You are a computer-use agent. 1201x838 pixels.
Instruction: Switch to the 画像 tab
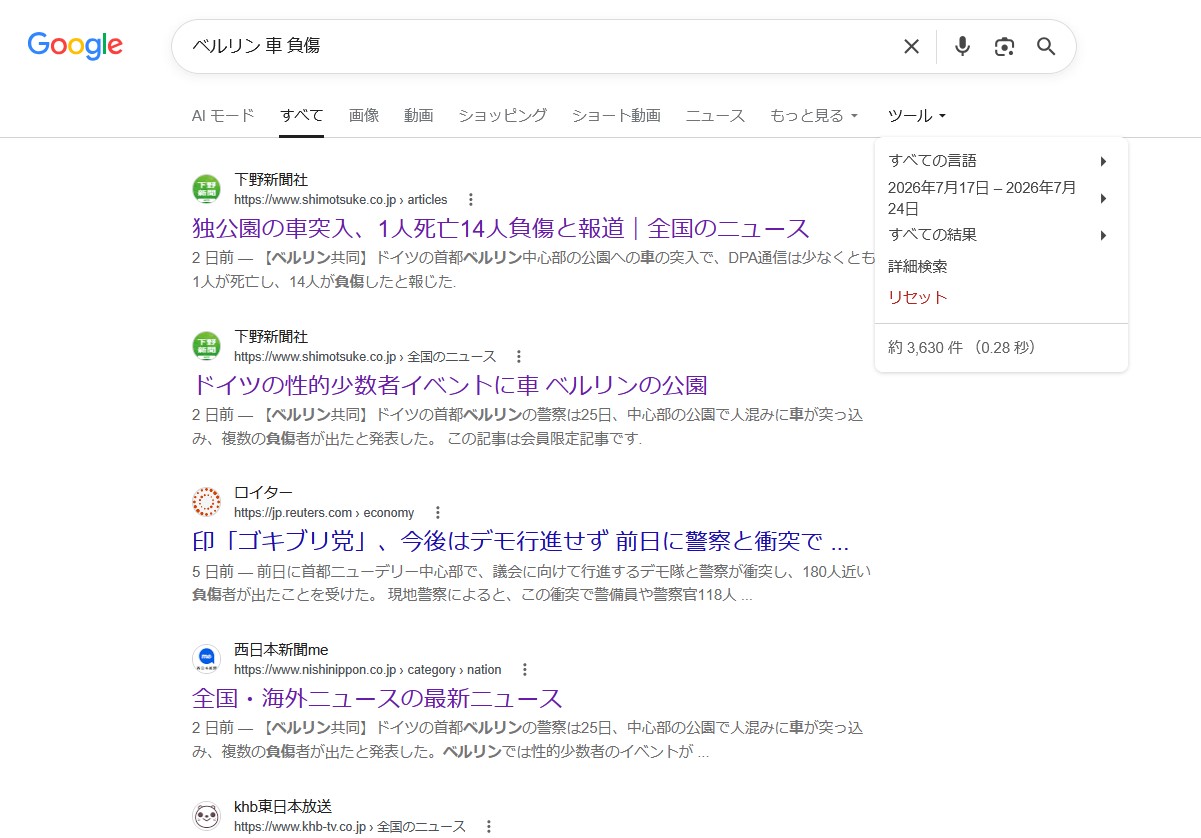coord(364,116)
